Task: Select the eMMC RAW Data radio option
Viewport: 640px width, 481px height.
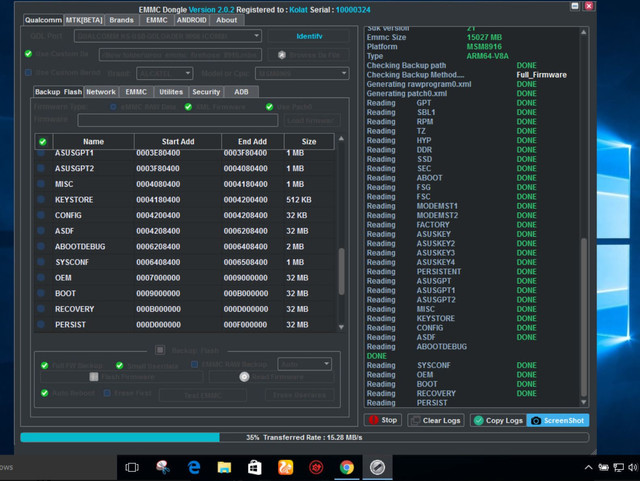Action: (113, 107)
